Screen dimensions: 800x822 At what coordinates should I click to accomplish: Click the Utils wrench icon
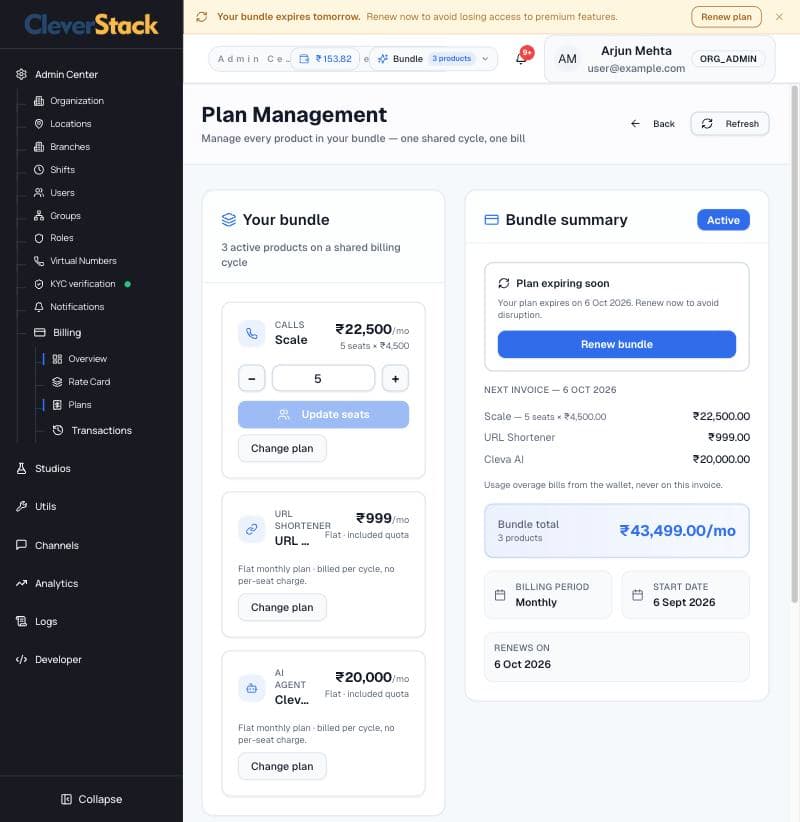click(21, 506)
